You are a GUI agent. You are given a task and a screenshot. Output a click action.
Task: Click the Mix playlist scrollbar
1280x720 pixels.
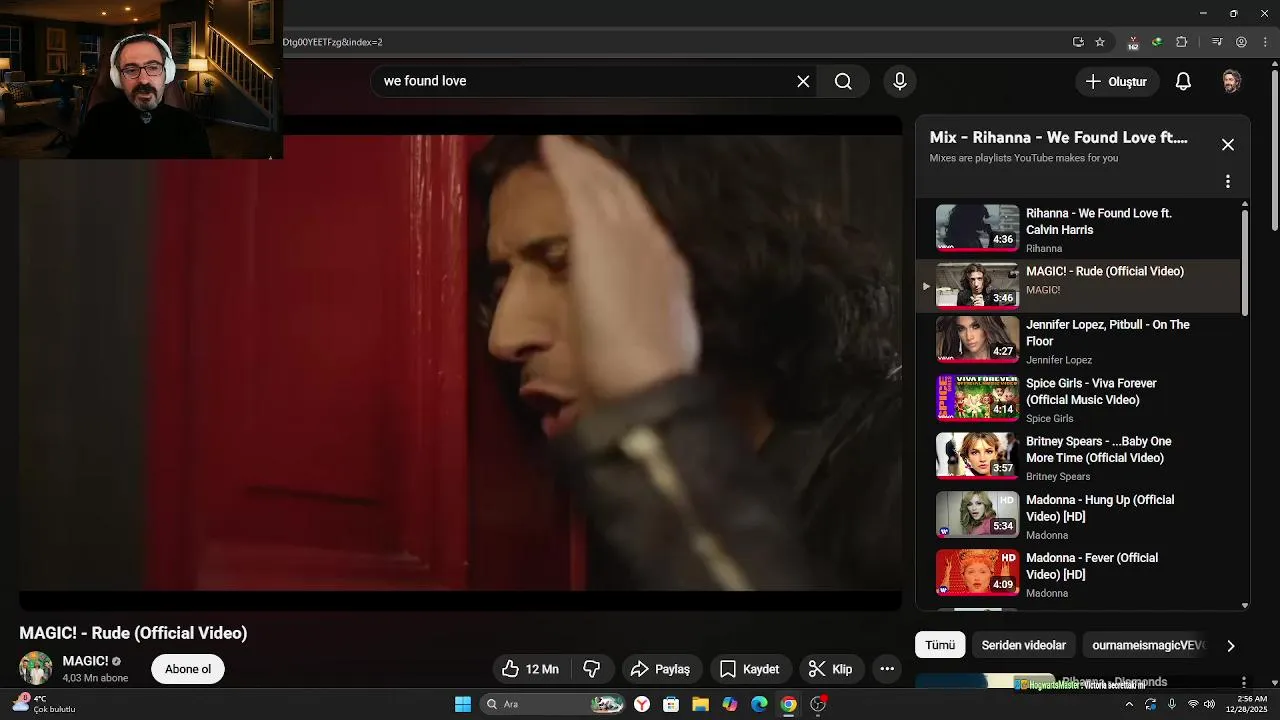(x=1245, y=262)
